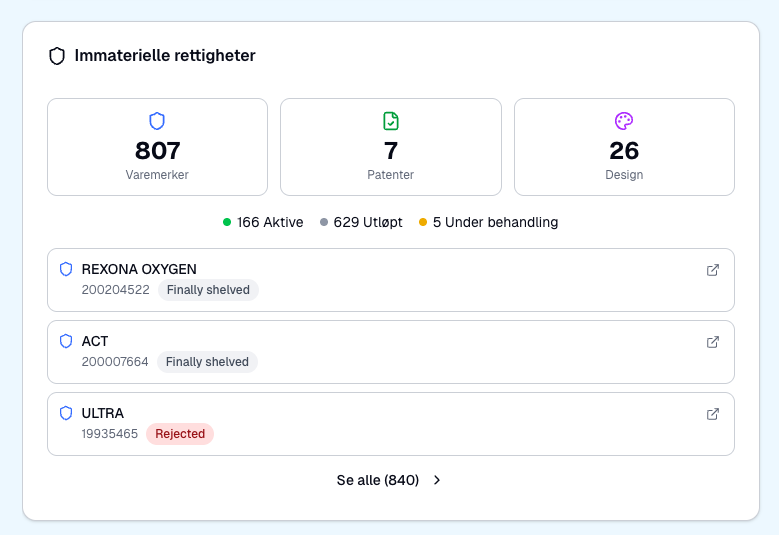Click the purple palette icon above Design count
This screenshot has width=779, height=535.
click(624, 121)
